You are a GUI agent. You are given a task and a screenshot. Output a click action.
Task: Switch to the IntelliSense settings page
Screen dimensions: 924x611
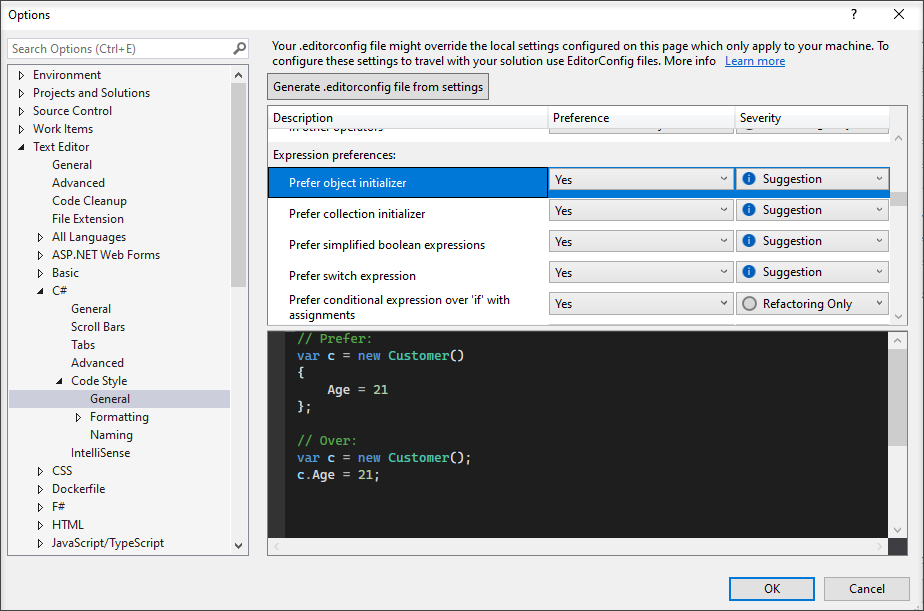click(103, 452)
